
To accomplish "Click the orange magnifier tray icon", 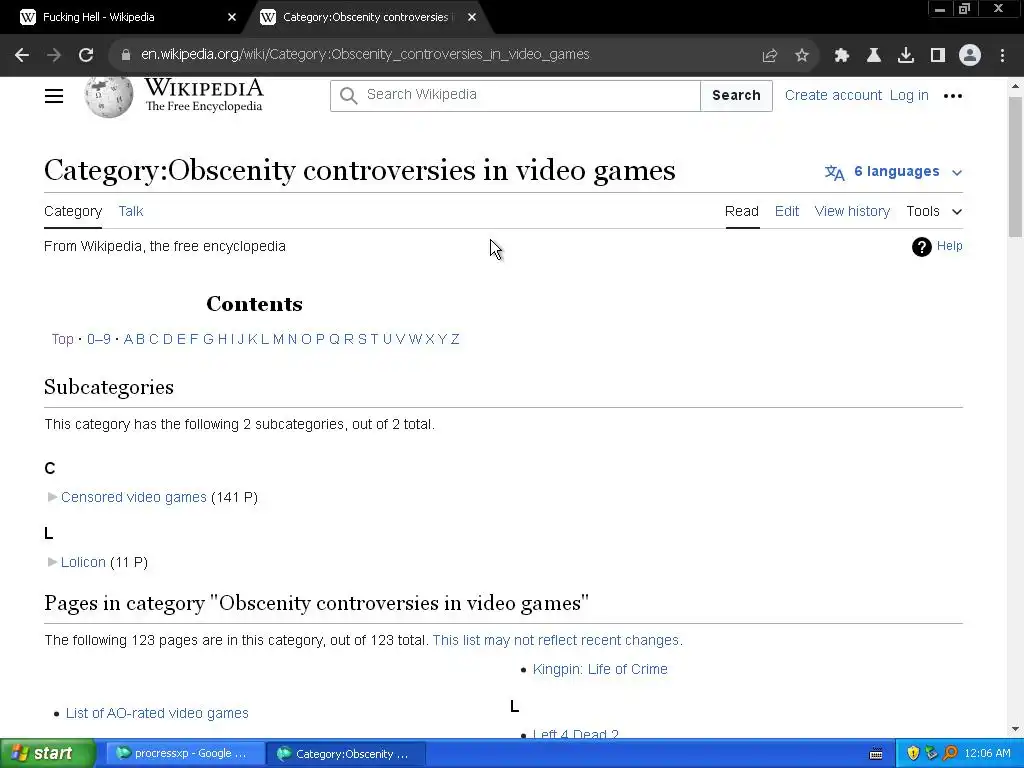I will (x=950, y=754).
